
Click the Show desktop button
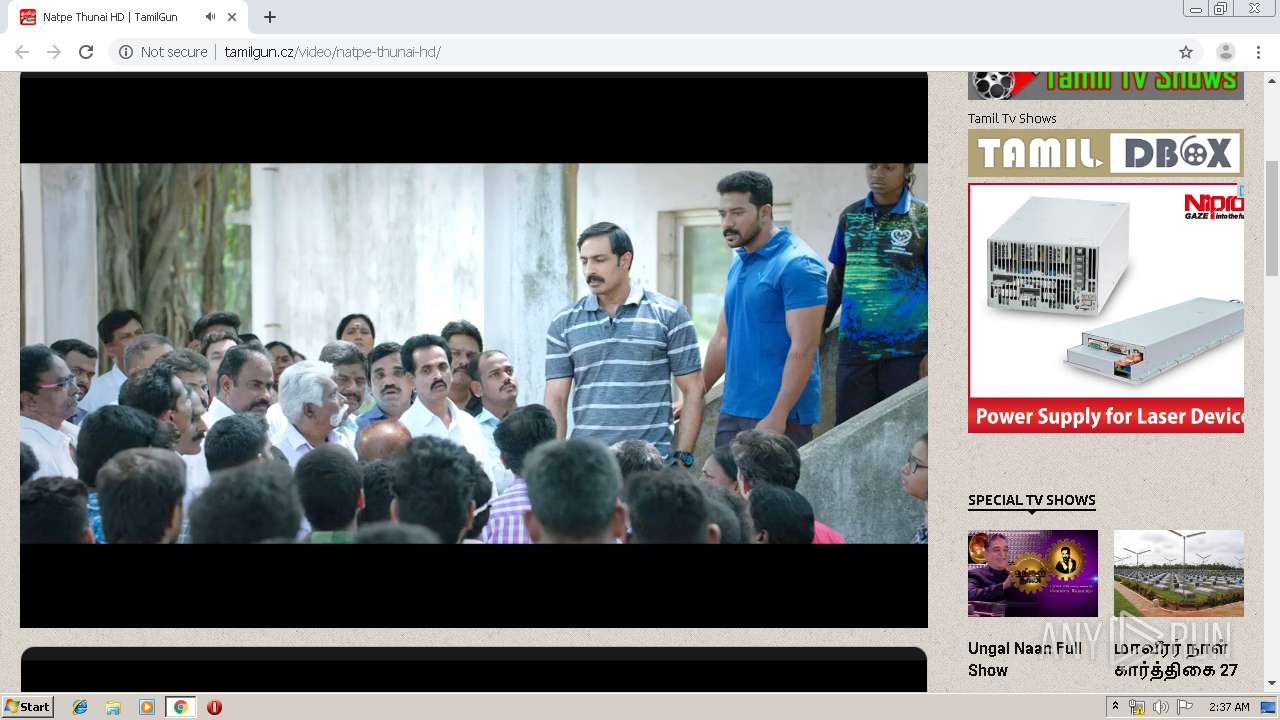coord(1269,707)
